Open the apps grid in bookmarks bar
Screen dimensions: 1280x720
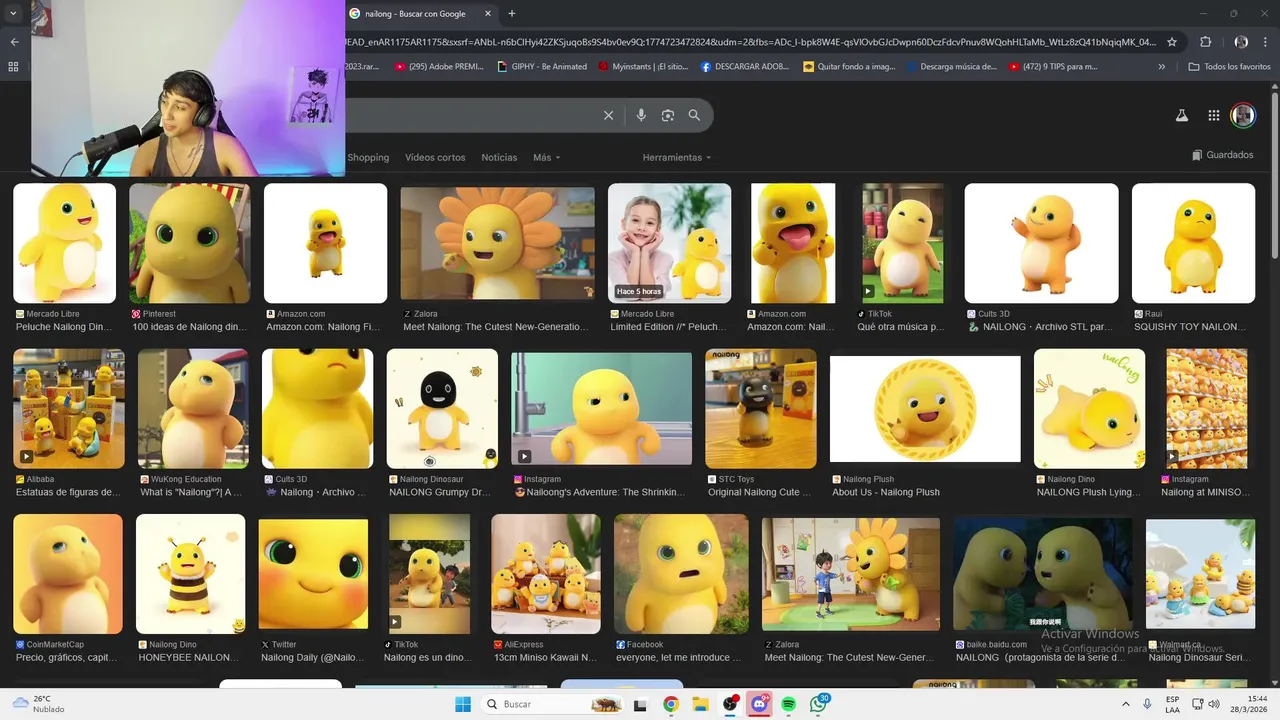(x=13, y=67)
